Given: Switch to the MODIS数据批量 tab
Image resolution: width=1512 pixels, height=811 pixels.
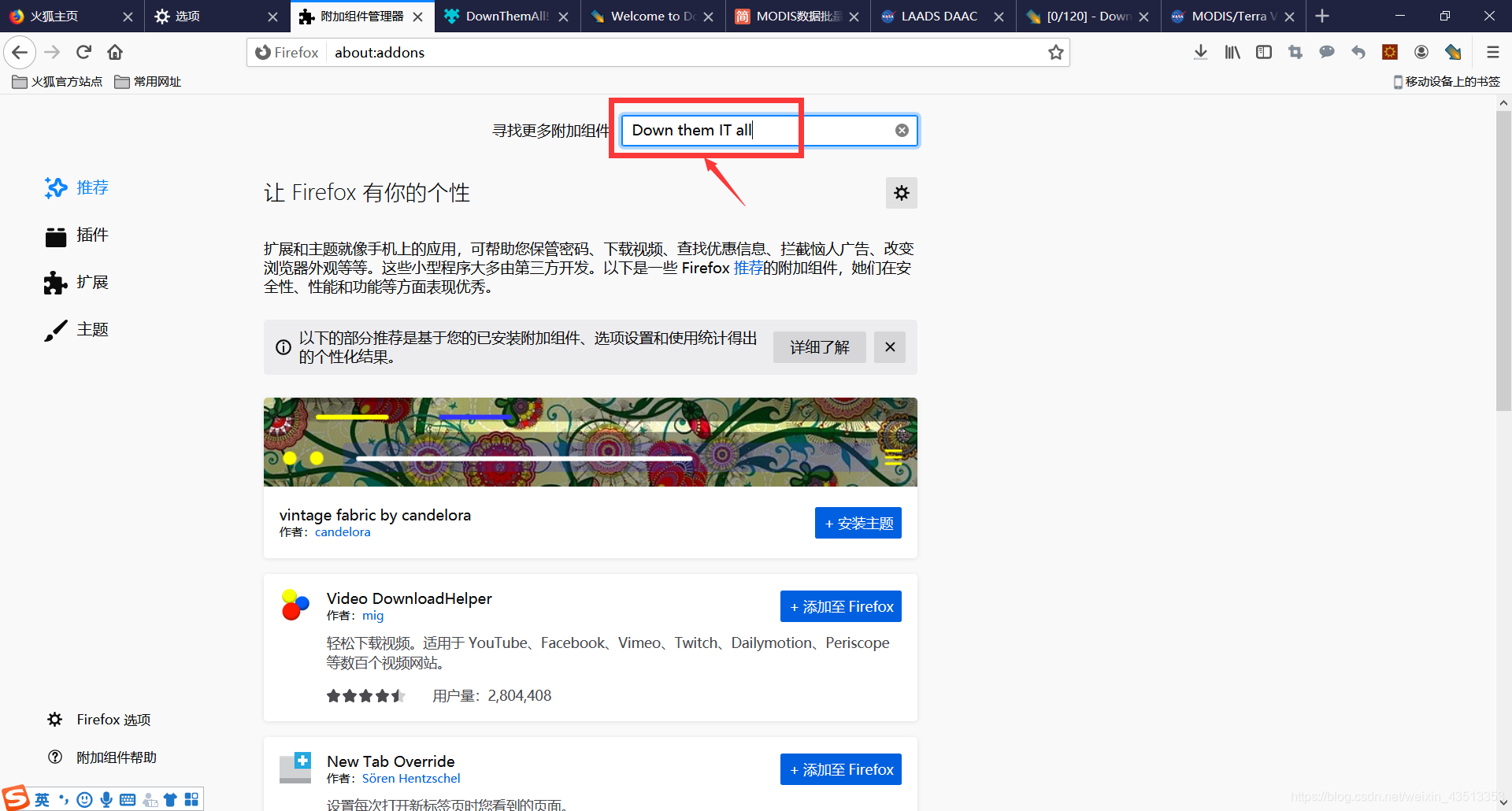Looking at the screenshot, I should point(787,16).
